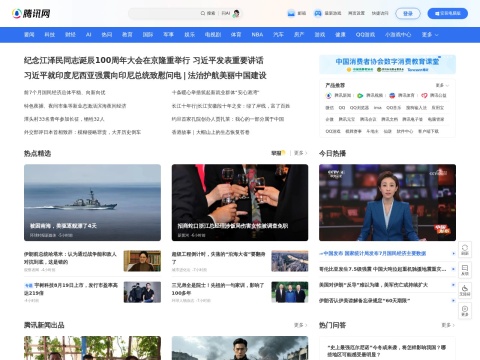Open the QQ浏览器 product link
The height and width of the screenshot is (360, 480).
coord(359,108)
